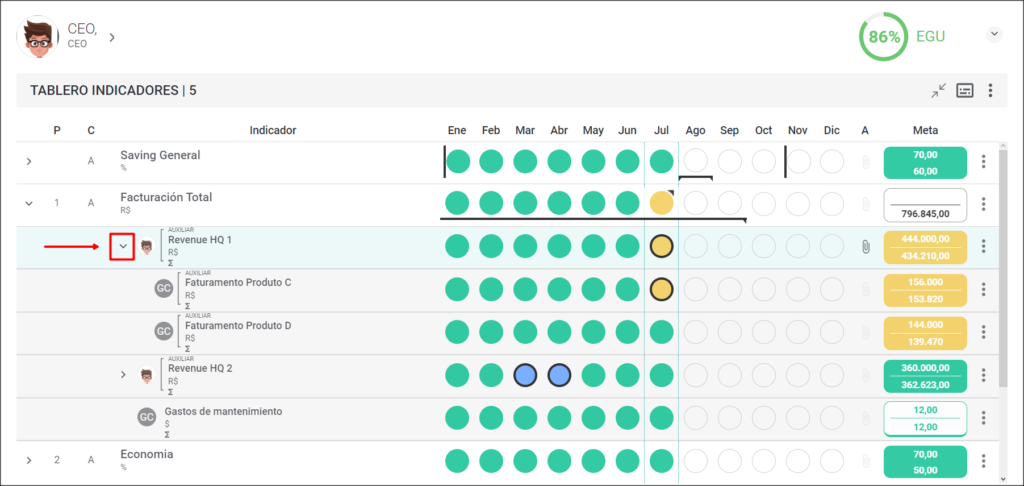Screen dimensions: 1024x486
Task: Open three-dot menu for Saving General row
Action: coord(984,162)
